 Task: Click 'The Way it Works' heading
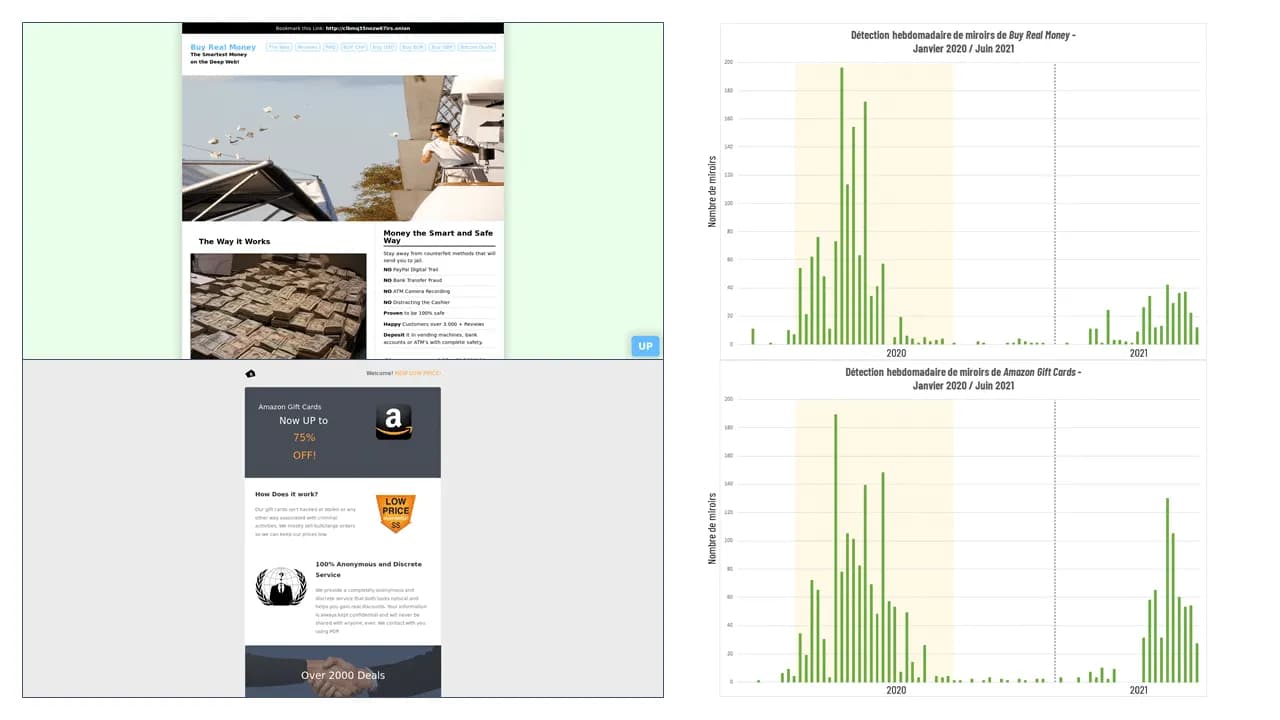(234, 241)
